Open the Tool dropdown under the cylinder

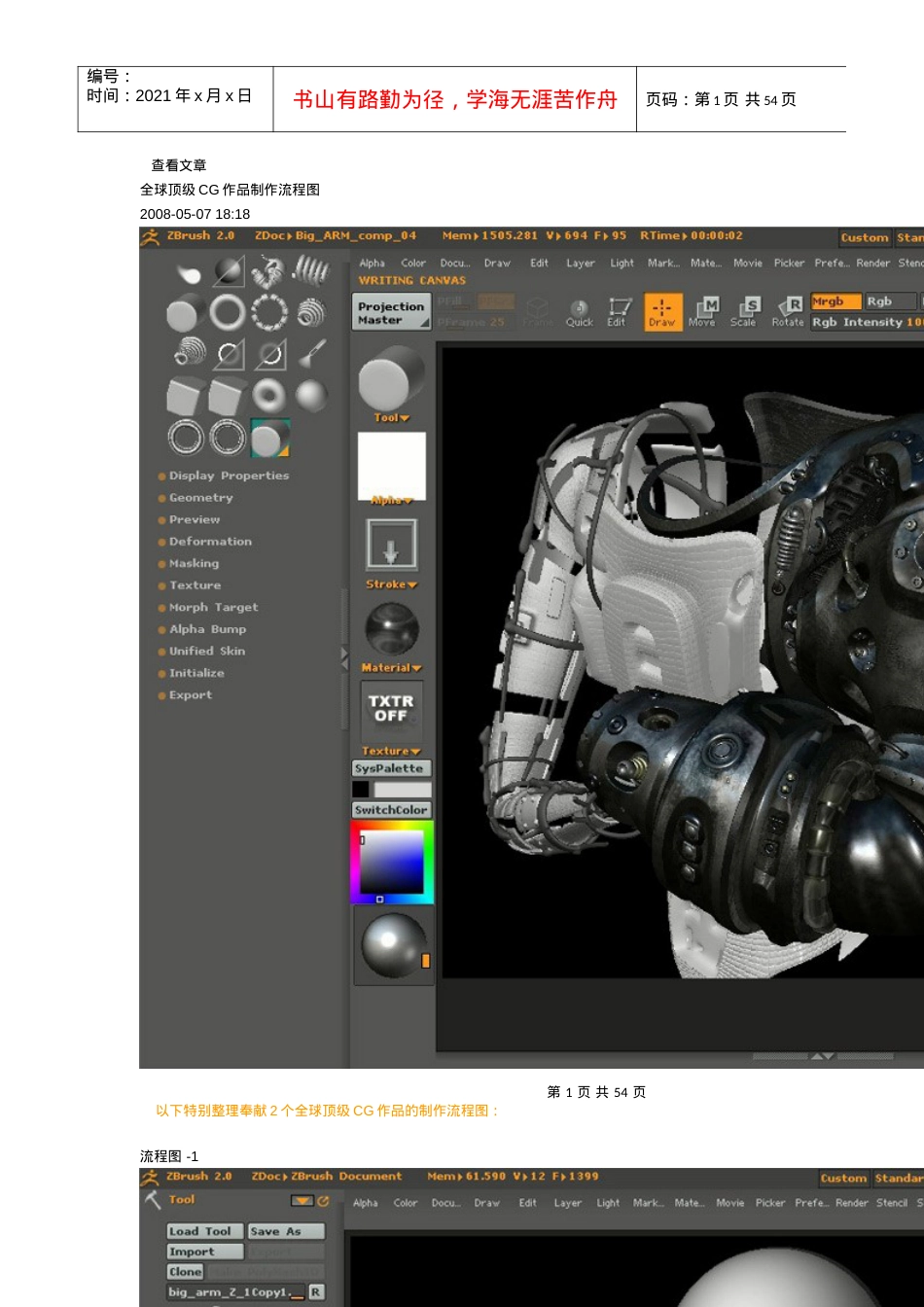[392, 418]
